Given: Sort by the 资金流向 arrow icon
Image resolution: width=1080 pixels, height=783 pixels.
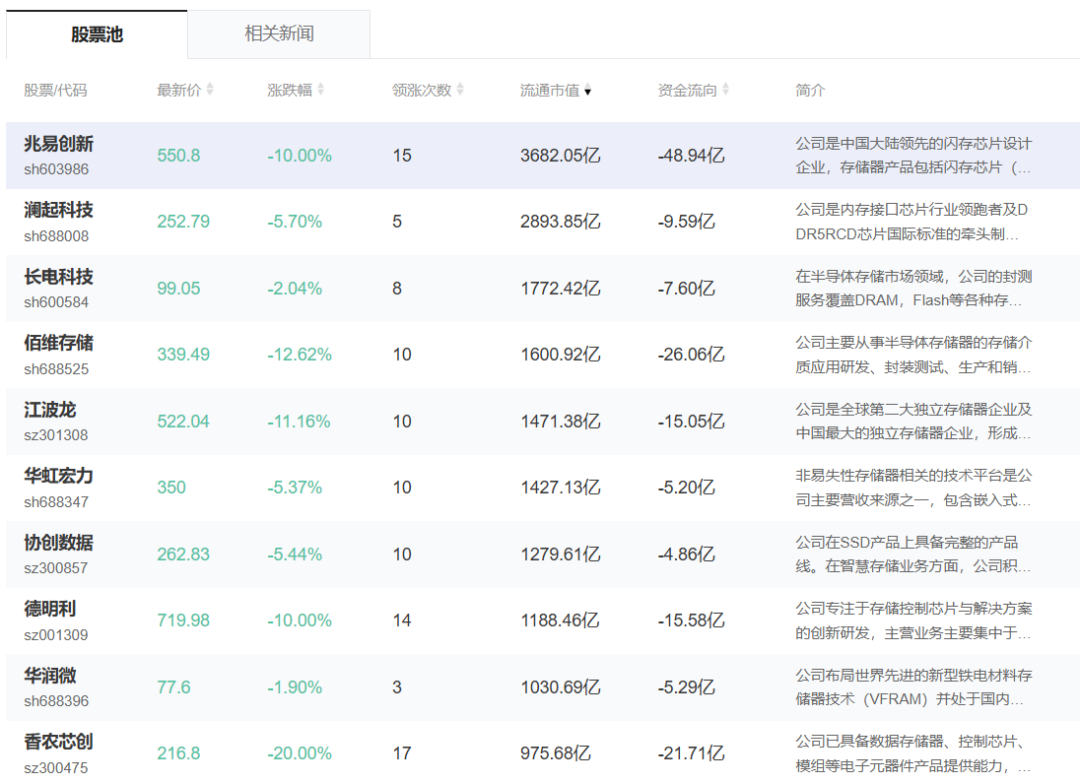Looking at the screenshot, I should point(725,90).
